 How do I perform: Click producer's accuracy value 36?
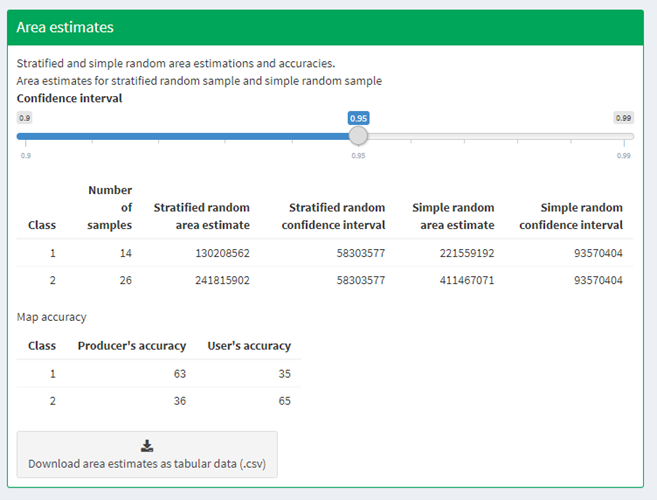pos(180,401)
